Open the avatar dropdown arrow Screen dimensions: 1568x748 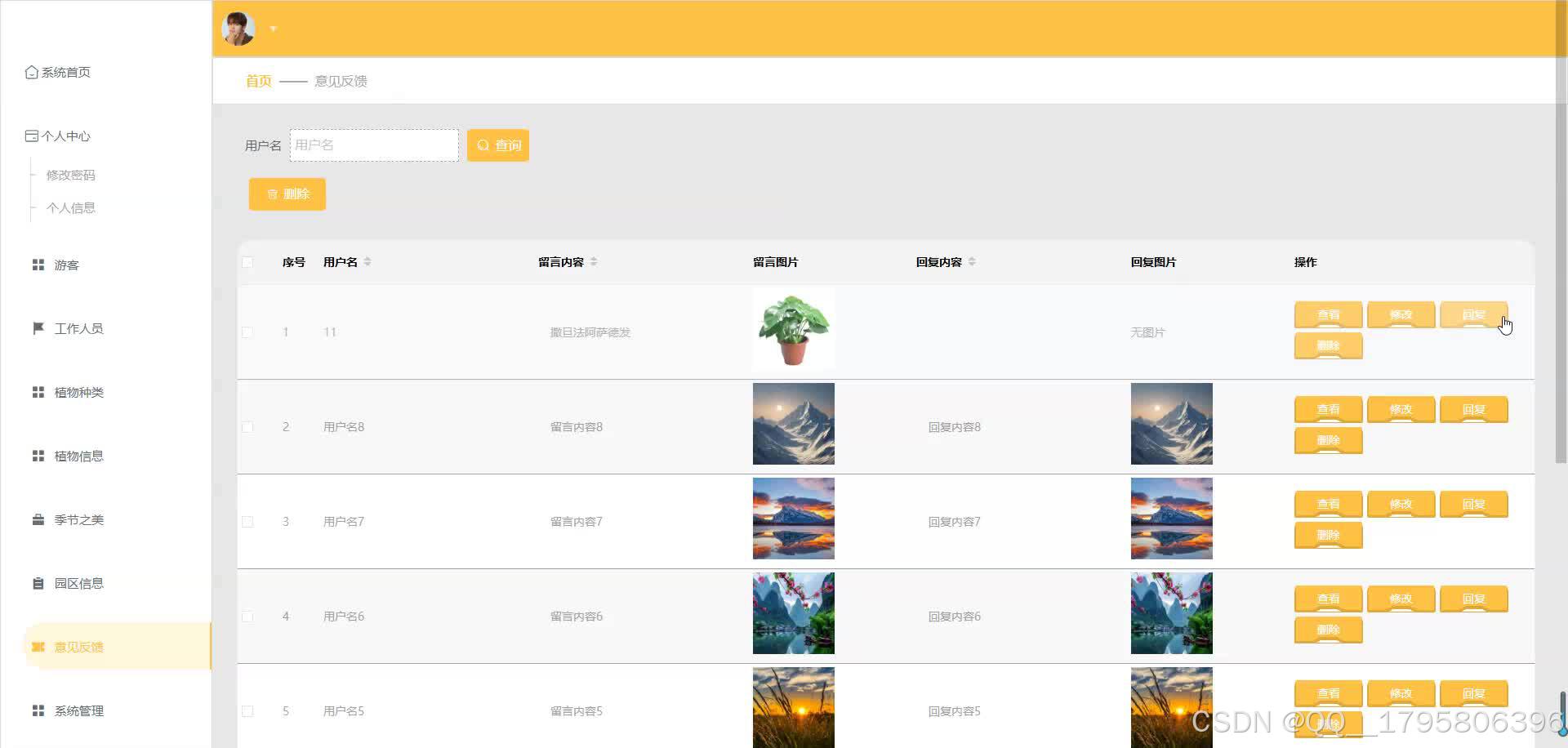point(274,29)
